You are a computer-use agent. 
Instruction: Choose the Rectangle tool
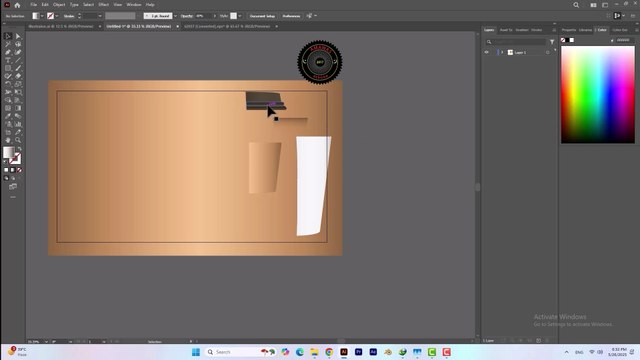coord(8,68)
